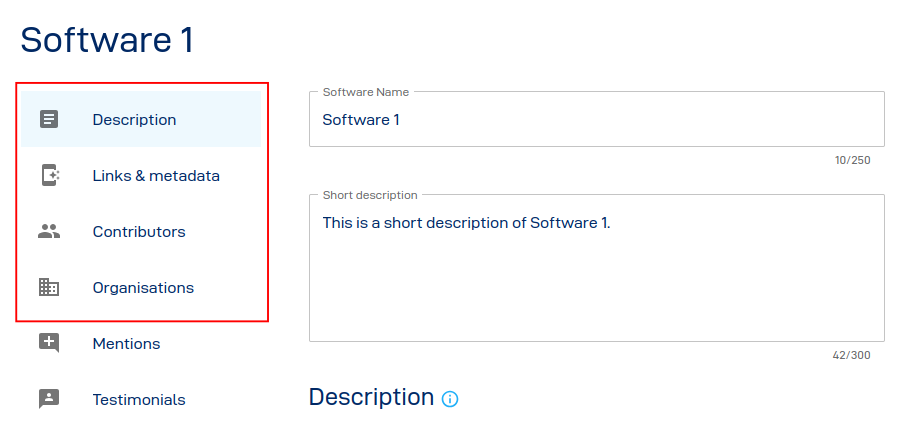Click the 10/250 character counter
This screenshot has height=423, width=914.
(852, 160)
